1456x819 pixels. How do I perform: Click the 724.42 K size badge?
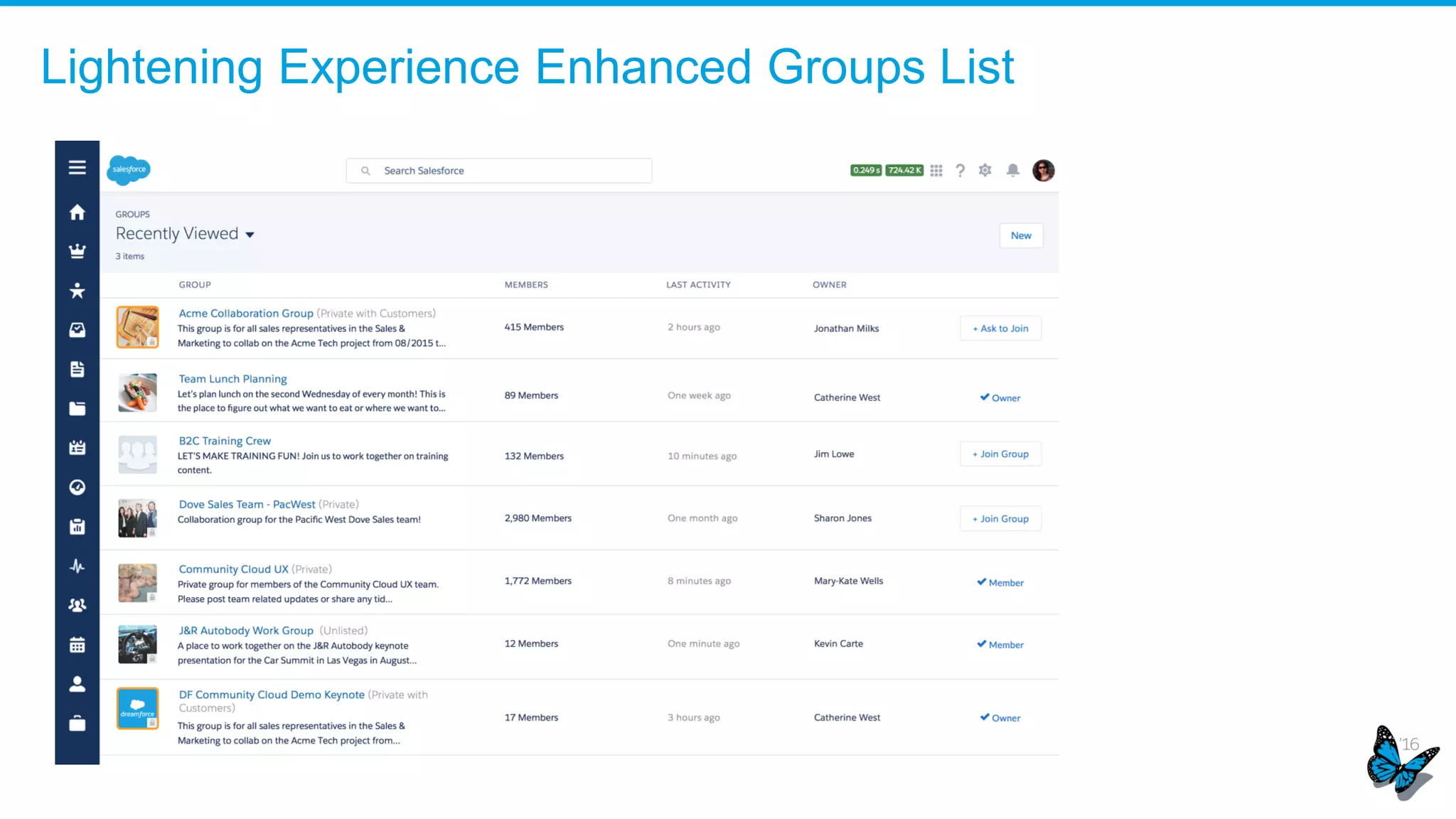(x=904, y=171)
